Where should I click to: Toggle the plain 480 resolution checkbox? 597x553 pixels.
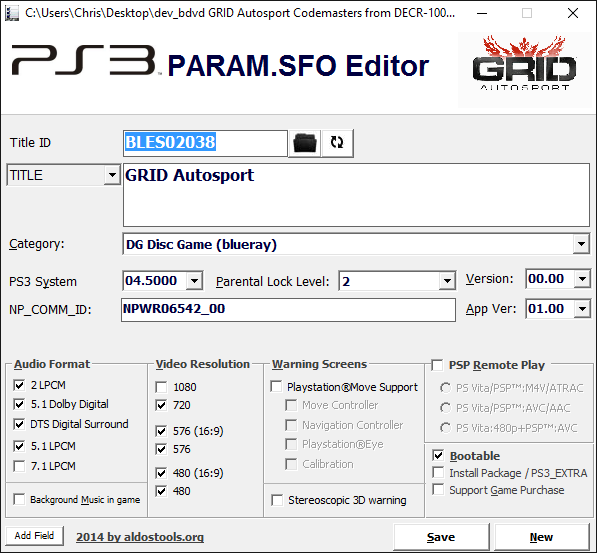[161, 491]
